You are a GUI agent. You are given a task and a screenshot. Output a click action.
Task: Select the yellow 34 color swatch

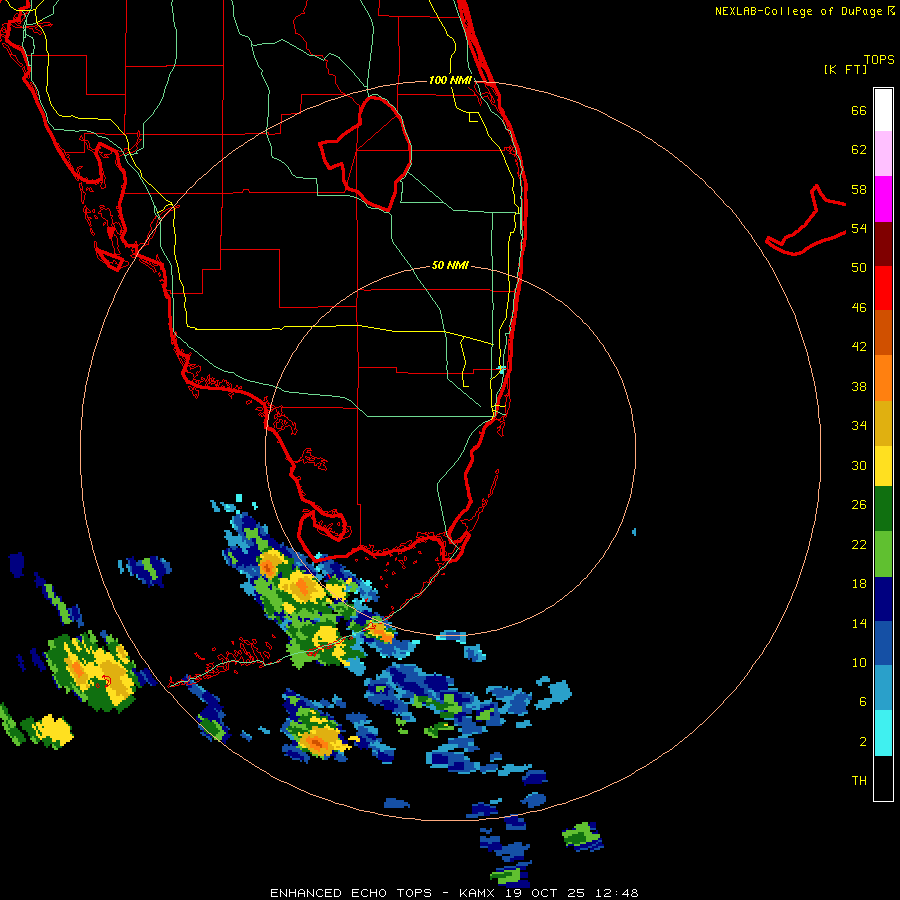pos(883,465)
